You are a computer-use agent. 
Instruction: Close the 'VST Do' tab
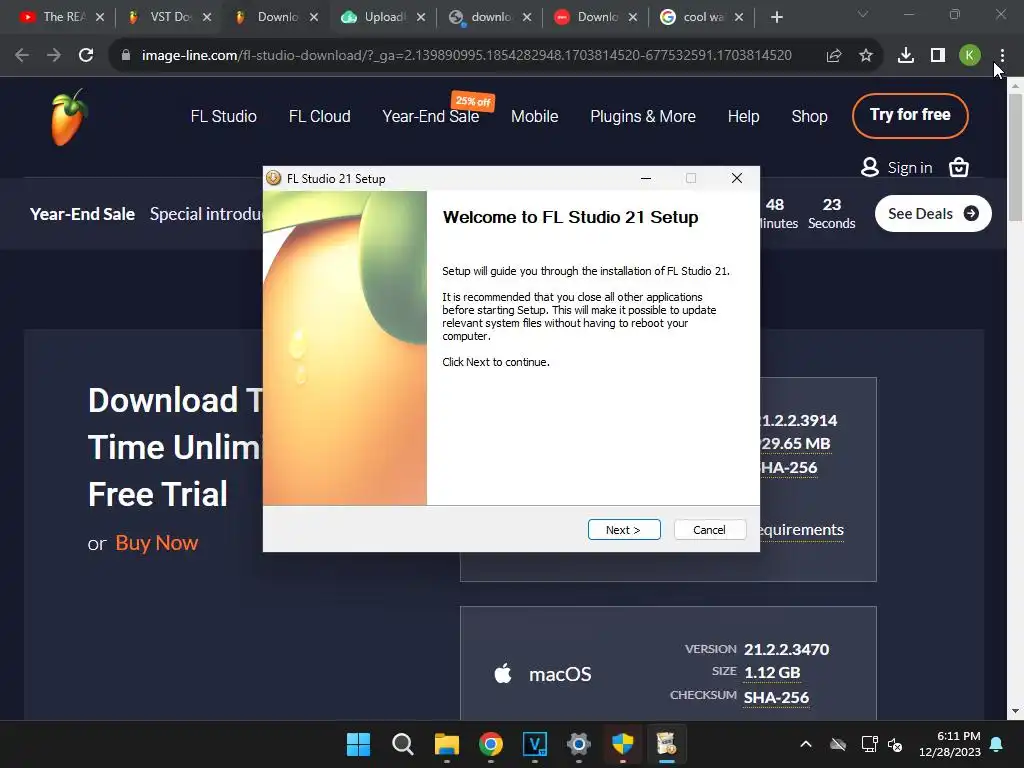(x=206, y=17)
